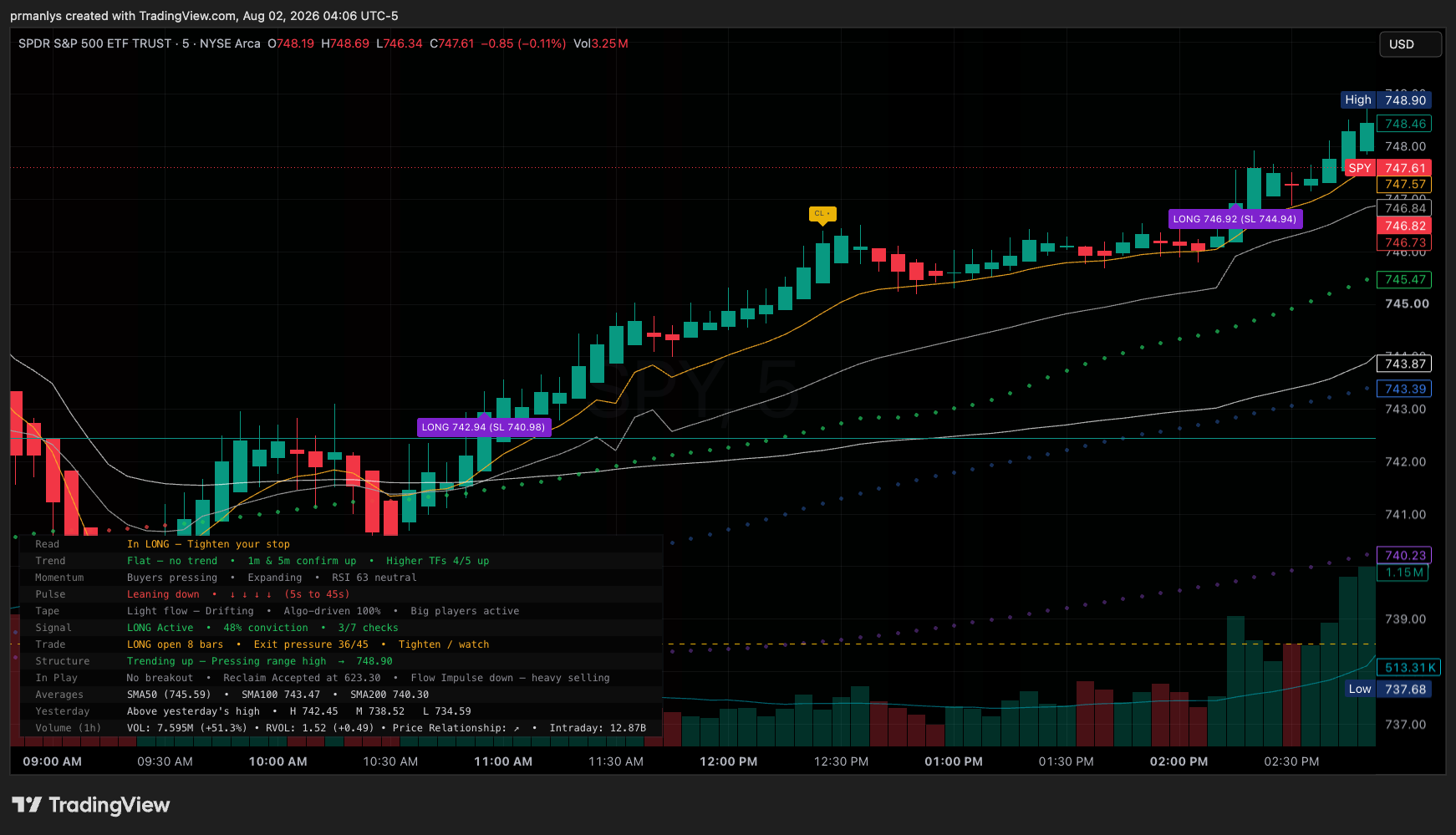
Task: Click the 10:00 AM time axis label
Action: 277,761
